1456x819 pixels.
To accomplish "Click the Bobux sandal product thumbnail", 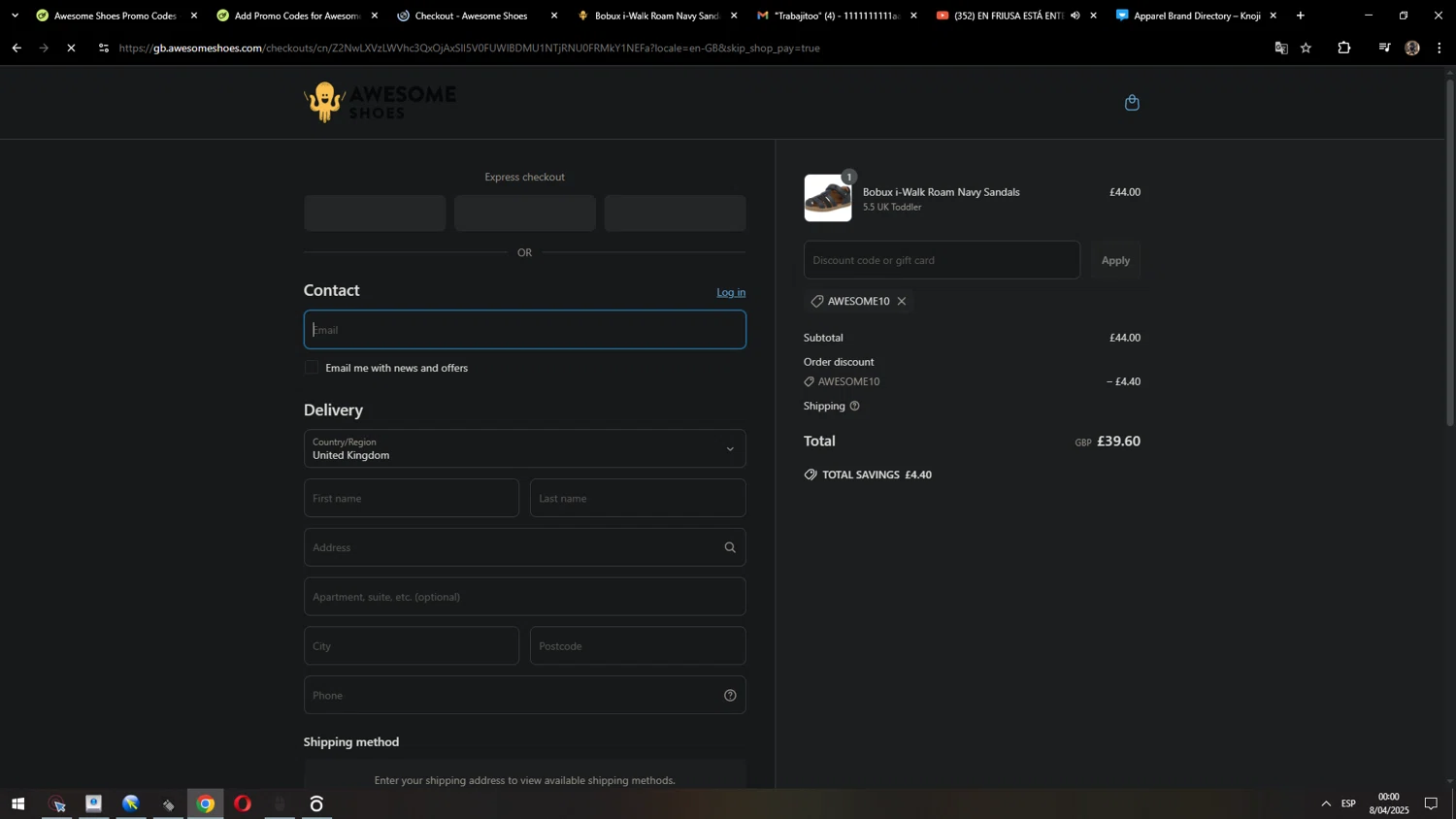I will 828,199.
